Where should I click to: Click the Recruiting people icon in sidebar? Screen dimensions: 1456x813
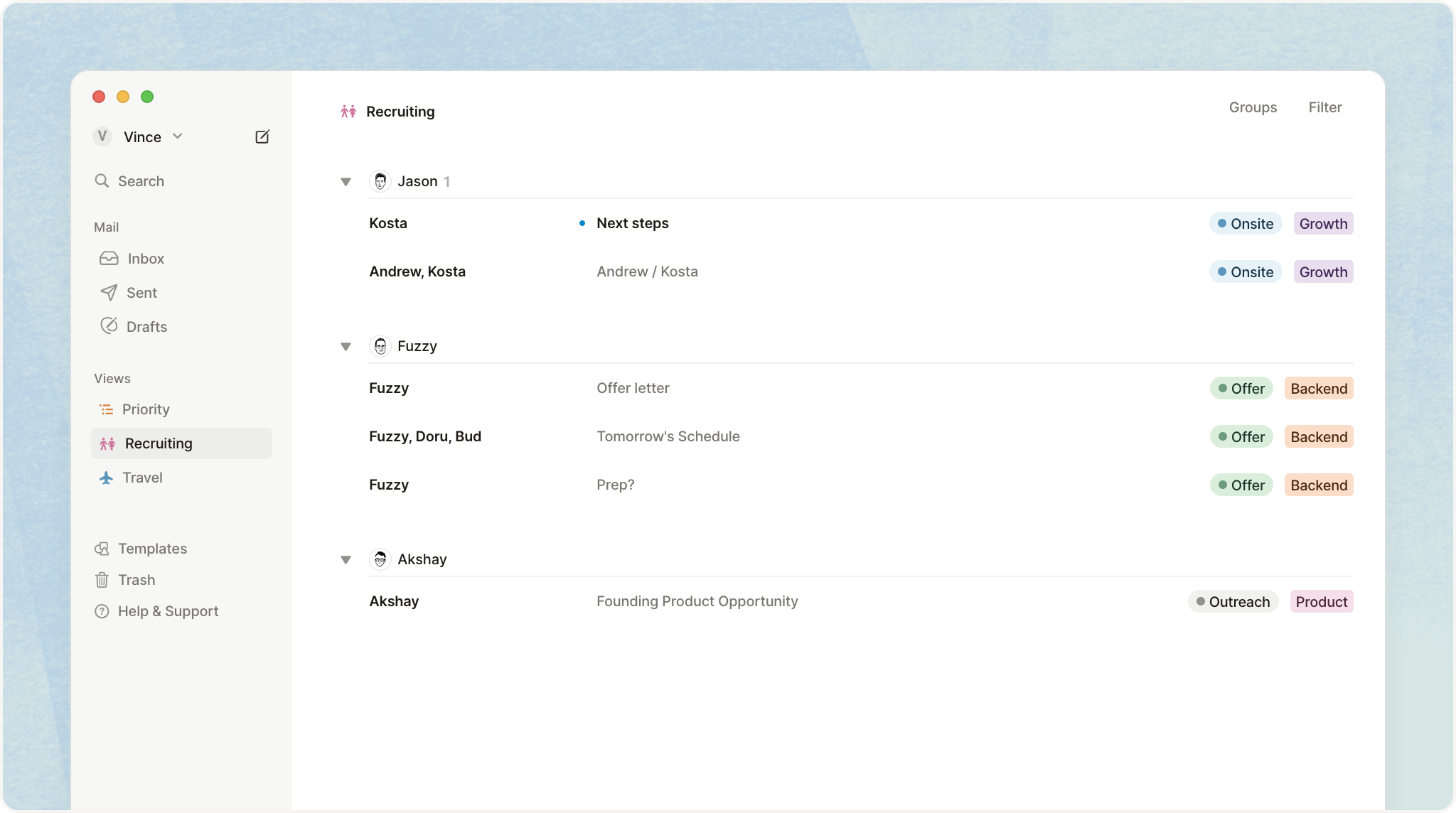[x=107, y=443]
